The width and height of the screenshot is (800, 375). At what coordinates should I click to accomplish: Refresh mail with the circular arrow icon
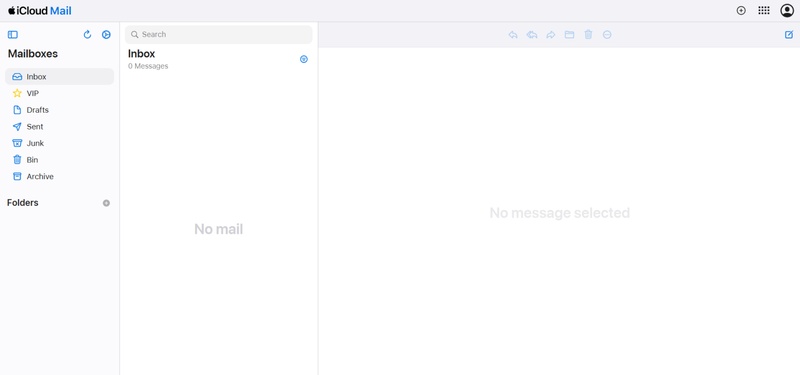coord(87,35)
